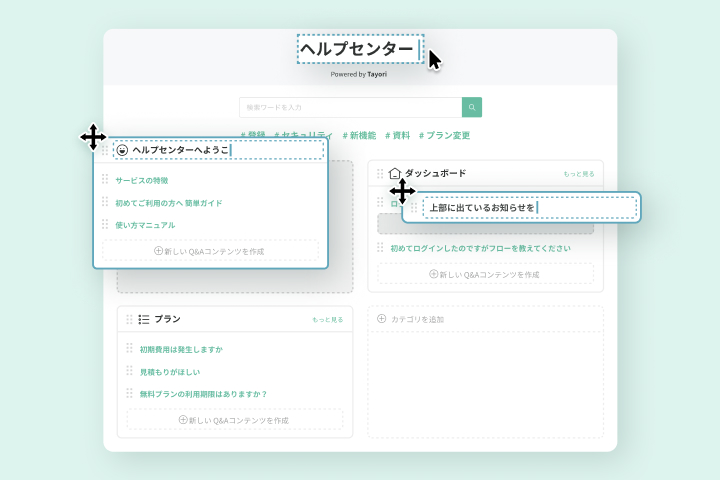Click the drag handle of the ダッシュボード category
The height and width of the screenshot is (480, 720).
click(380, 173)
